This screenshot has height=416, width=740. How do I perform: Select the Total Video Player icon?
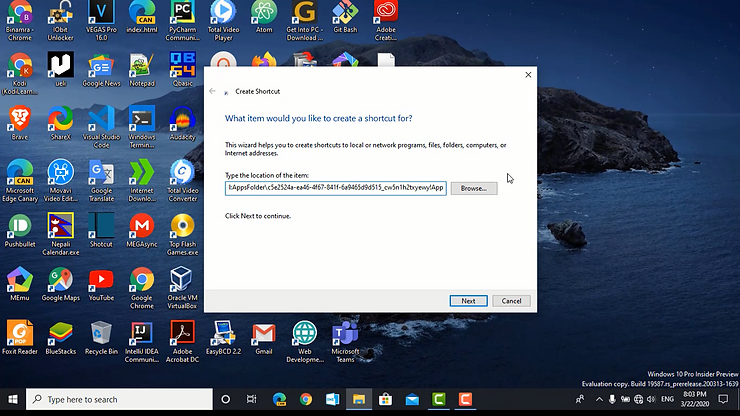point(223,21)
